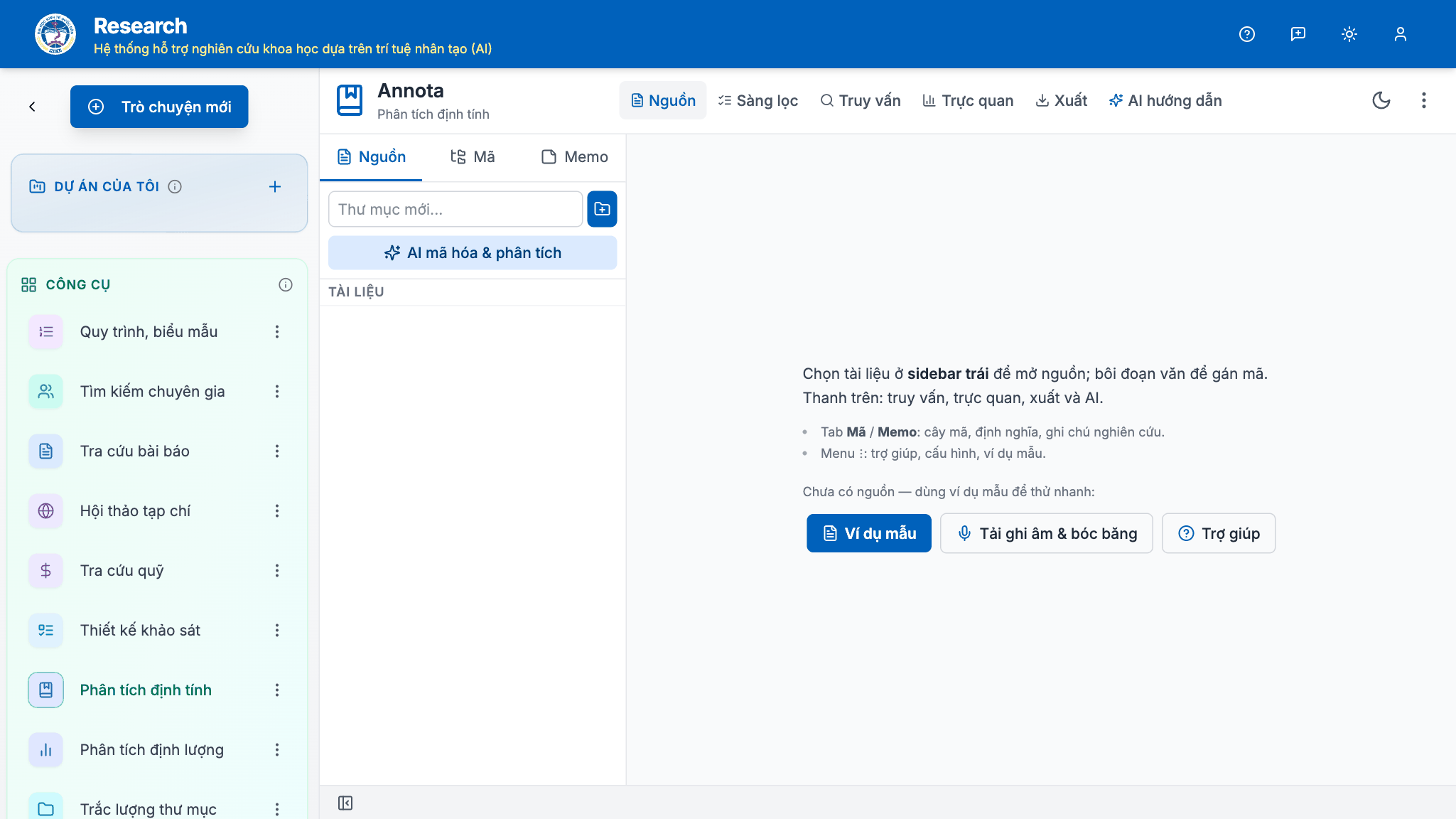Start a new chat with Trò chuyện mới
Image resolution: width=1456 pixels, height=819 pixels.
[x=159, y=107]
